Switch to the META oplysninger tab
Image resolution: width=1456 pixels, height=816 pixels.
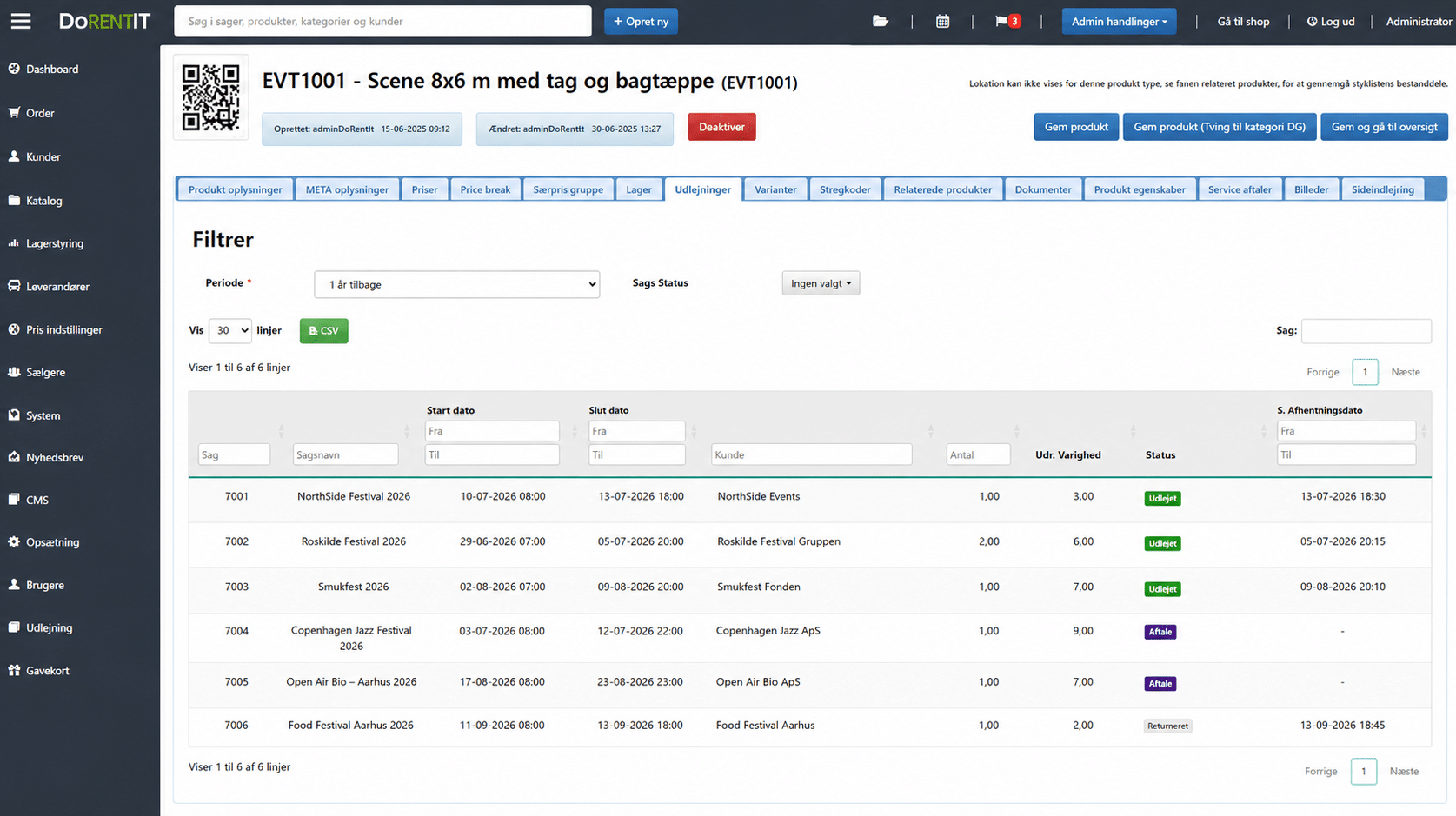pos(347,189)
